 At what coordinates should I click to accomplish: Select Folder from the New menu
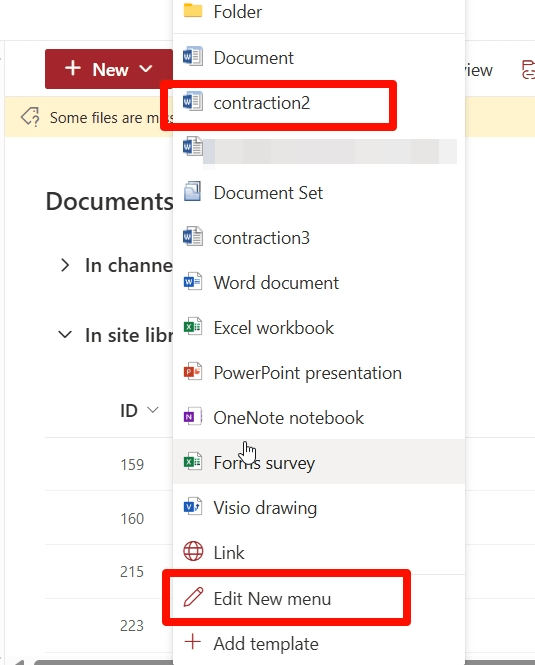(319, 12)
